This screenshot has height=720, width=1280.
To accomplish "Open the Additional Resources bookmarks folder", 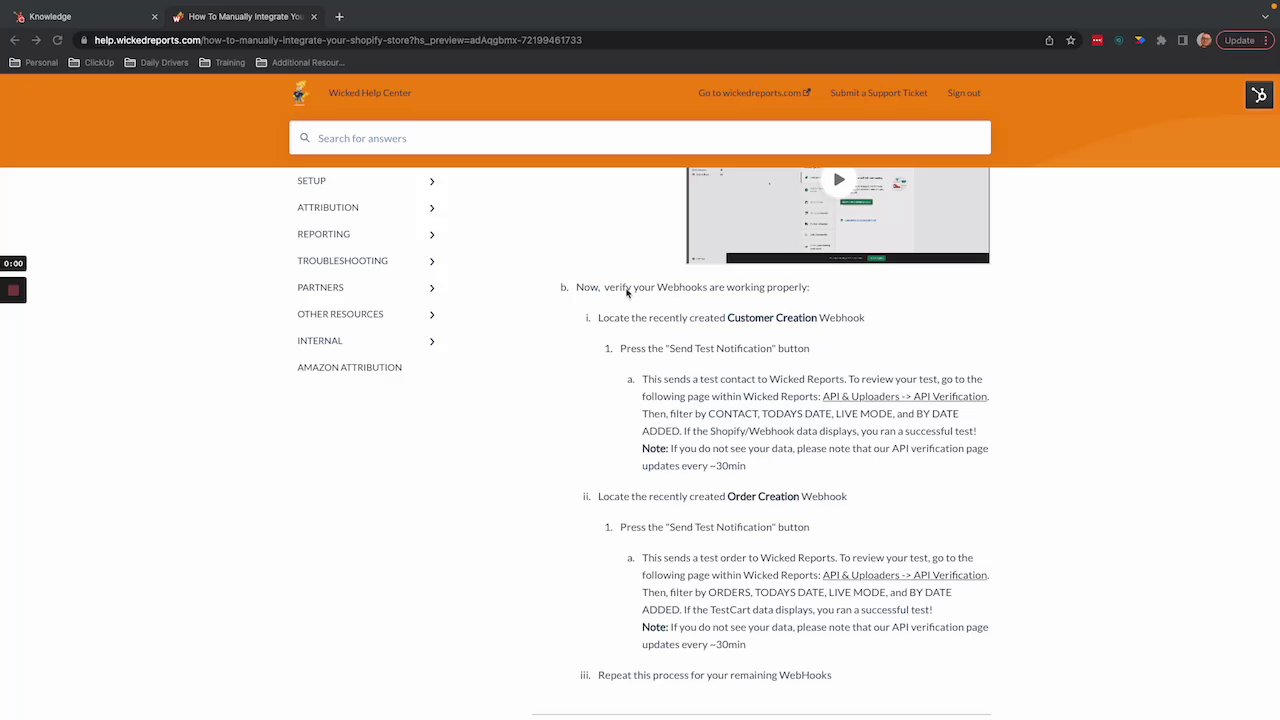I will [x=300, y=62].
